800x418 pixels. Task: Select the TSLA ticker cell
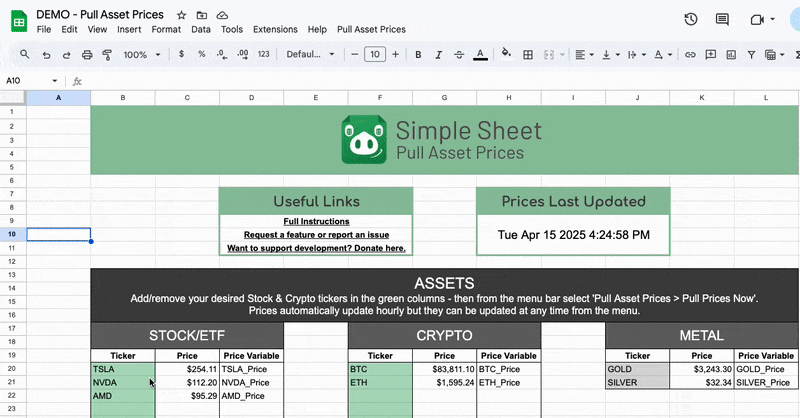tap(123, 369)
